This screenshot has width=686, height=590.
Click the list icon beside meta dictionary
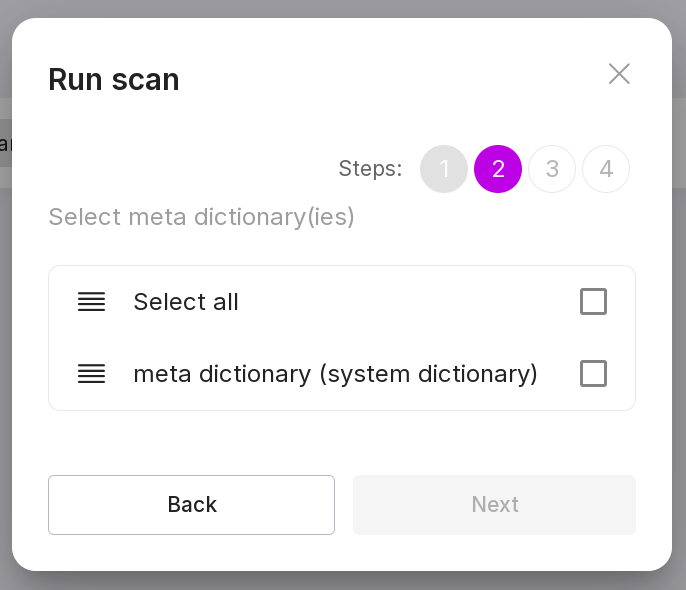coord(91,374)
